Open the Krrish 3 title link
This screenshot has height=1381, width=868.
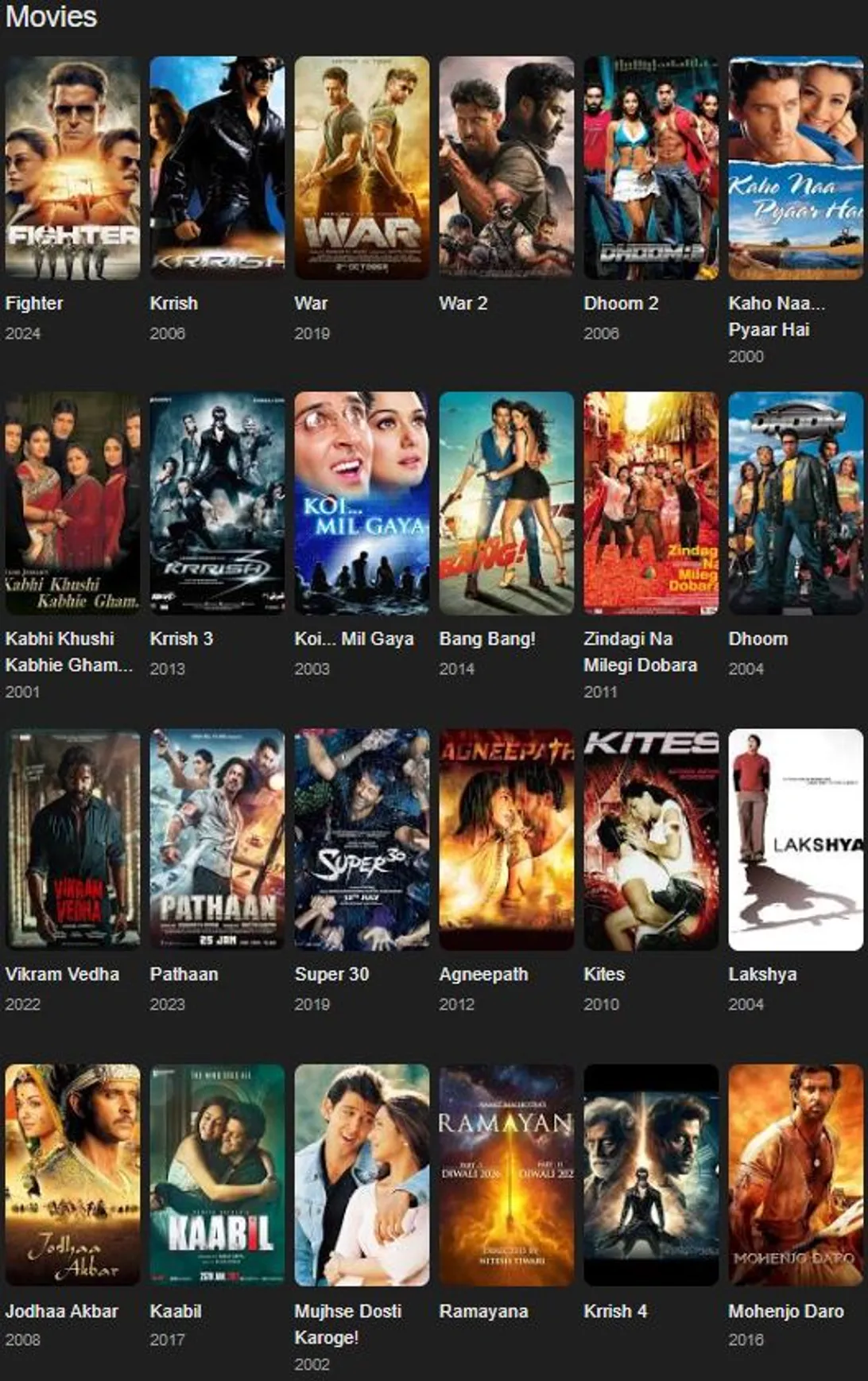(x=181, y=638)
